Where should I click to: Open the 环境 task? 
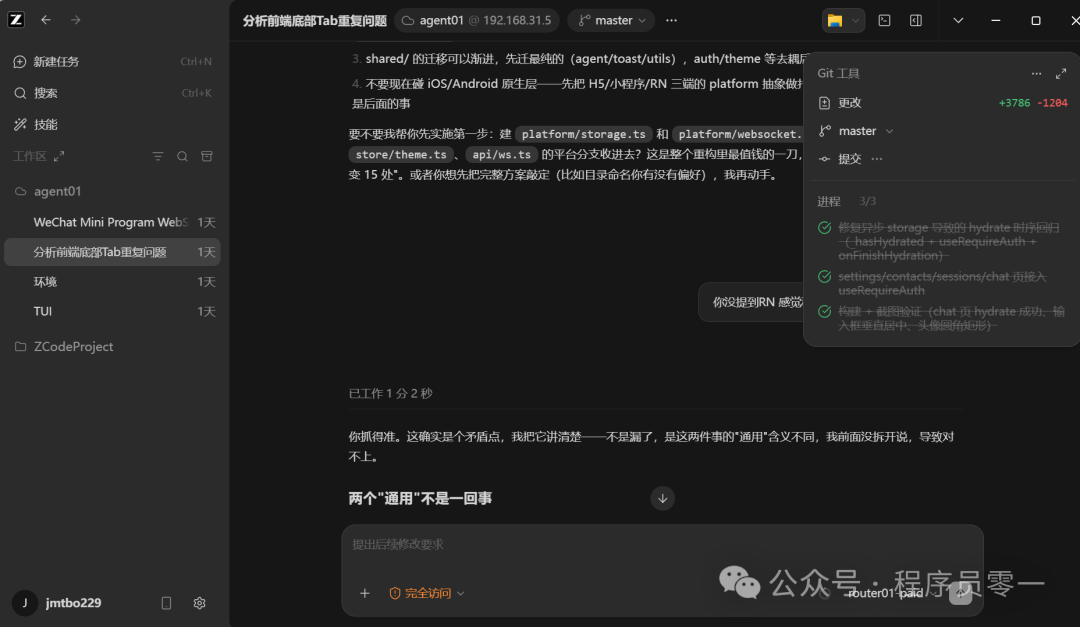[x=112, y=282]
